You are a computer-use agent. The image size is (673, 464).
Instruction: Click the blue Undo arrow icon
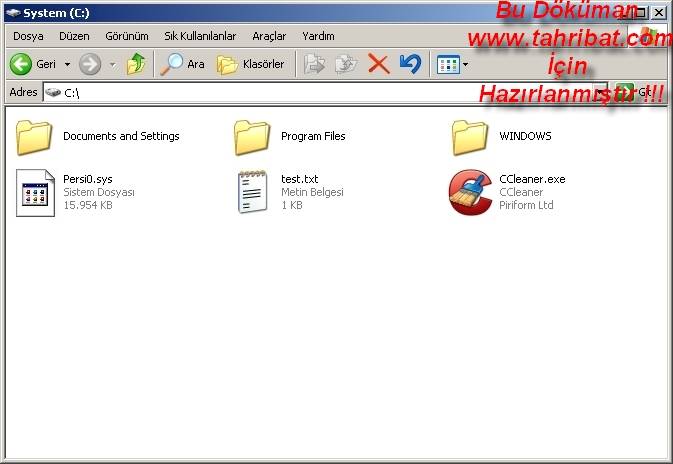click(x=410, y=64)
